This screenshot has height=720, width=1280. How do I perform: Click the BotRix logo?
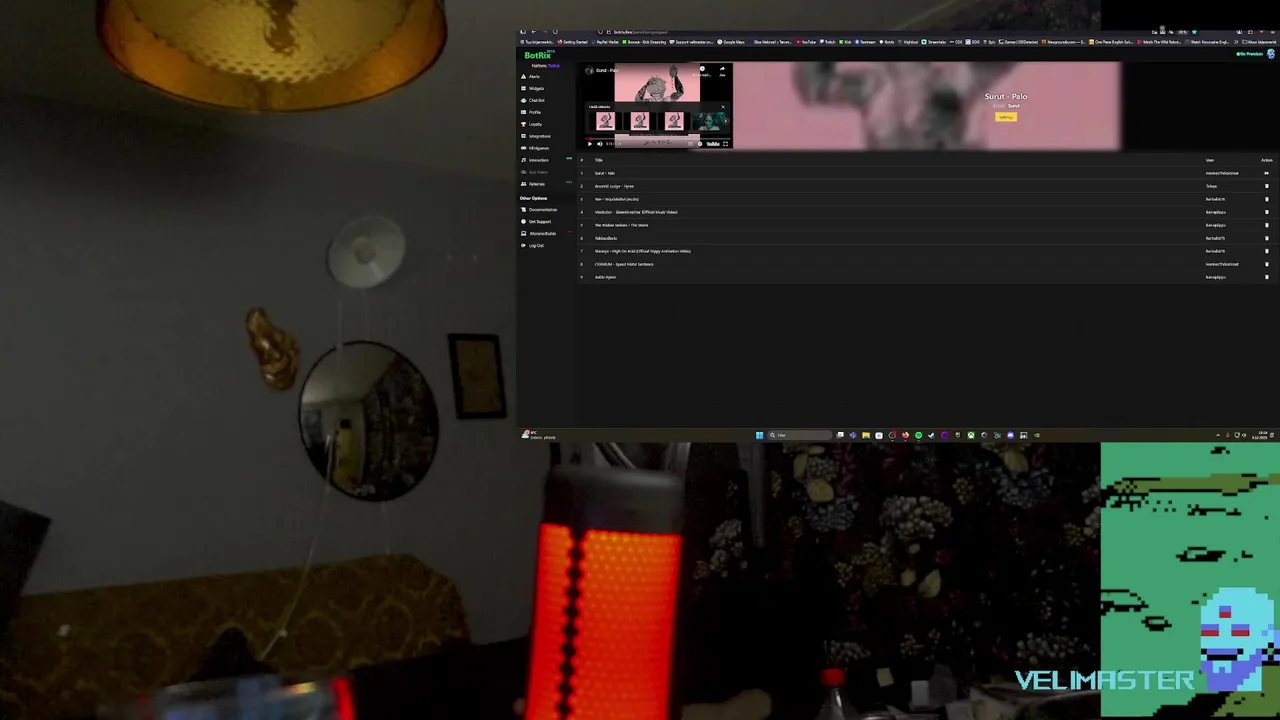point(538,55)
